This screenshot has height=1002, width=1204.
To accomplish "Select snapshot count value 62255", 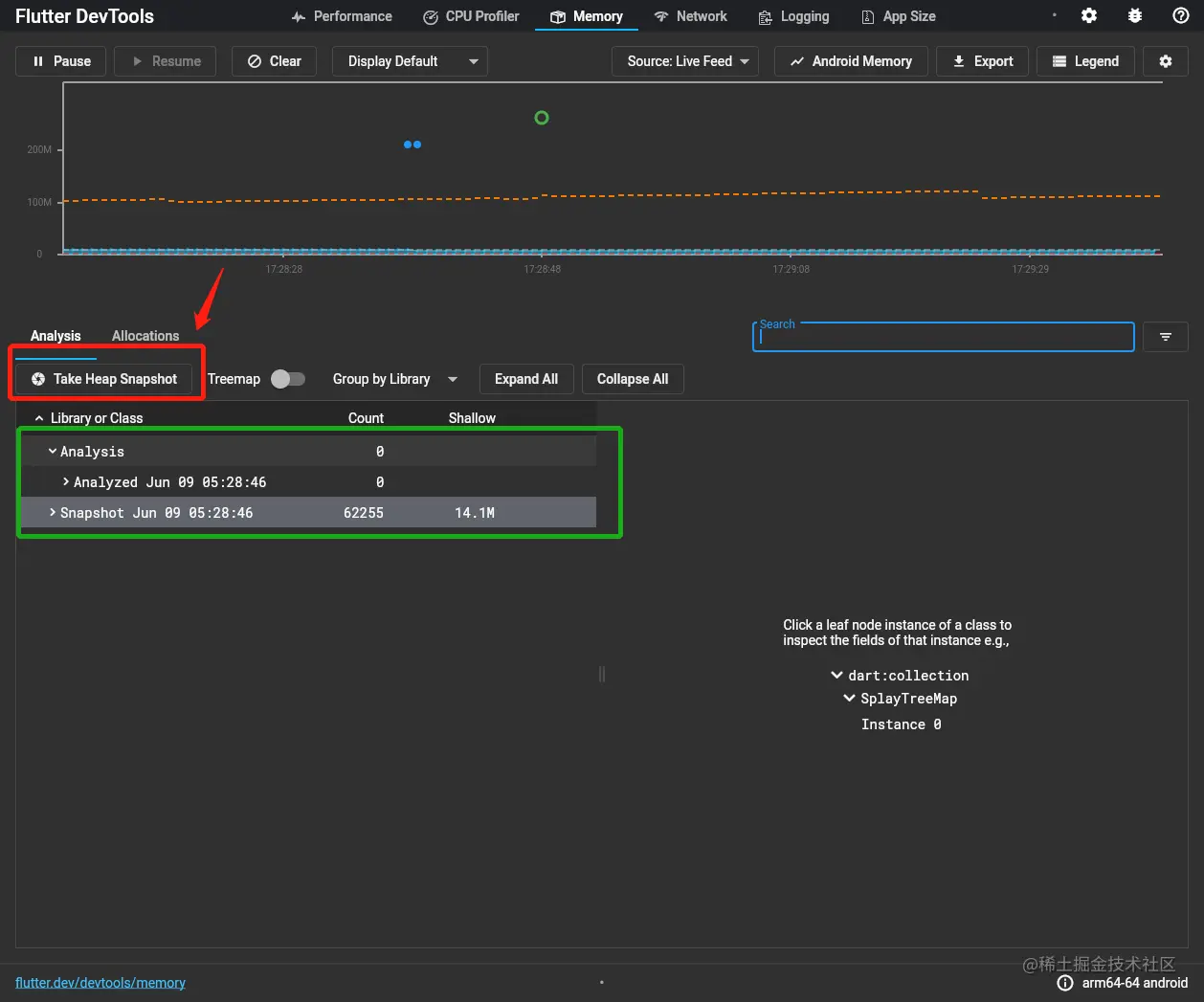I will 364,513.
